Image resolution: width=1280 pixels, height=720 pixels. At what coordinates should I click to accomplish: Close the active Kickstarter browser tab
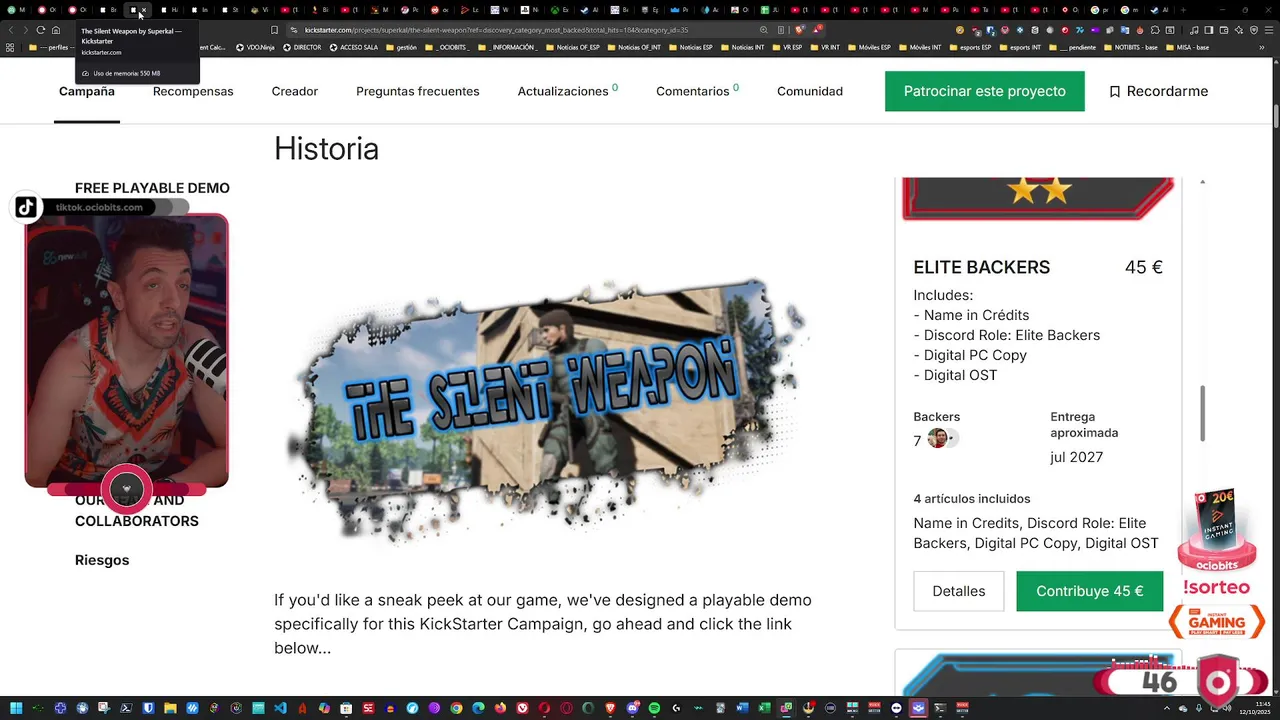(144, 10)
